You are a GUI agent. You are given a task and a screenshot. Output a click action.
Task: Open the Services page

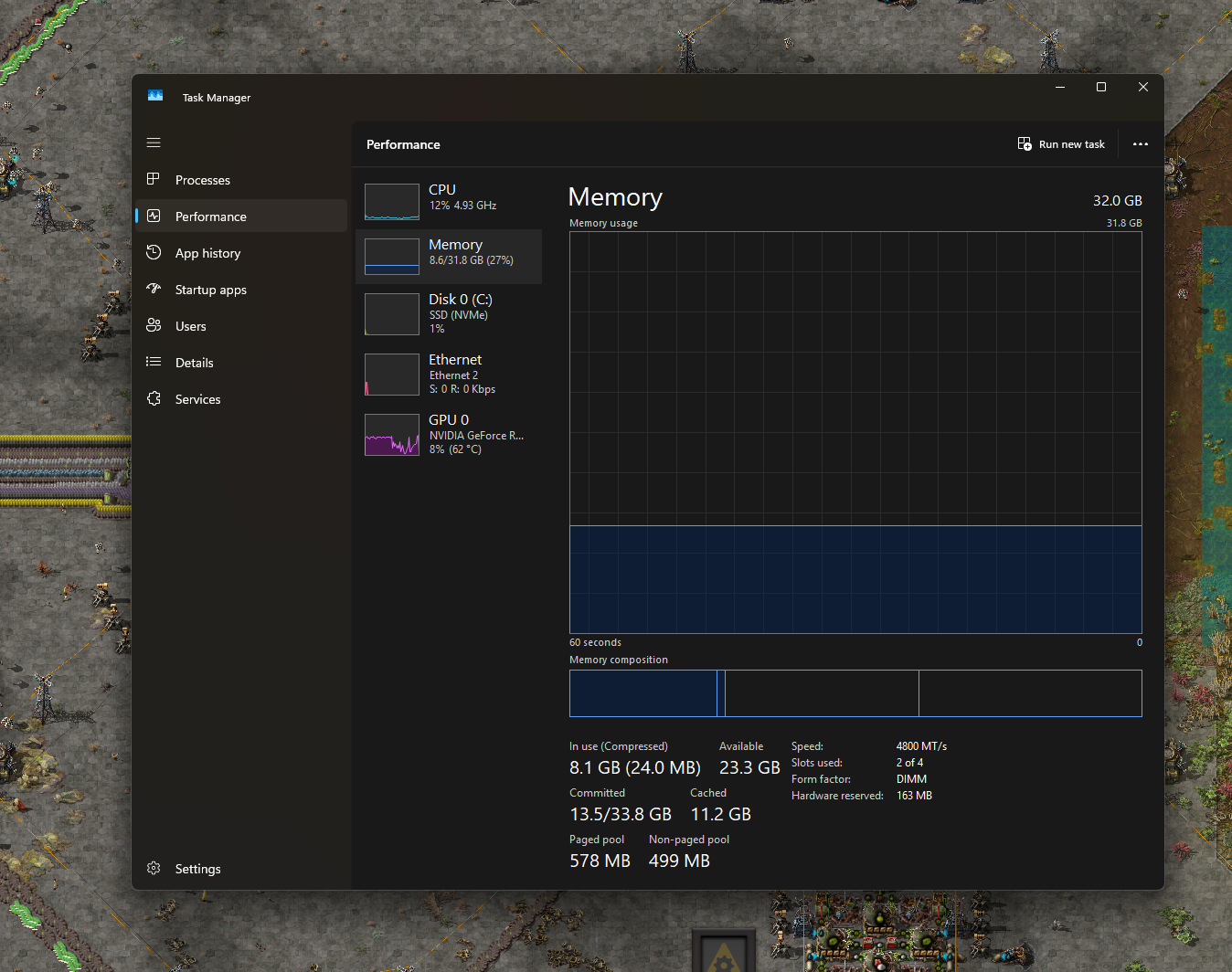click(241, 399)
